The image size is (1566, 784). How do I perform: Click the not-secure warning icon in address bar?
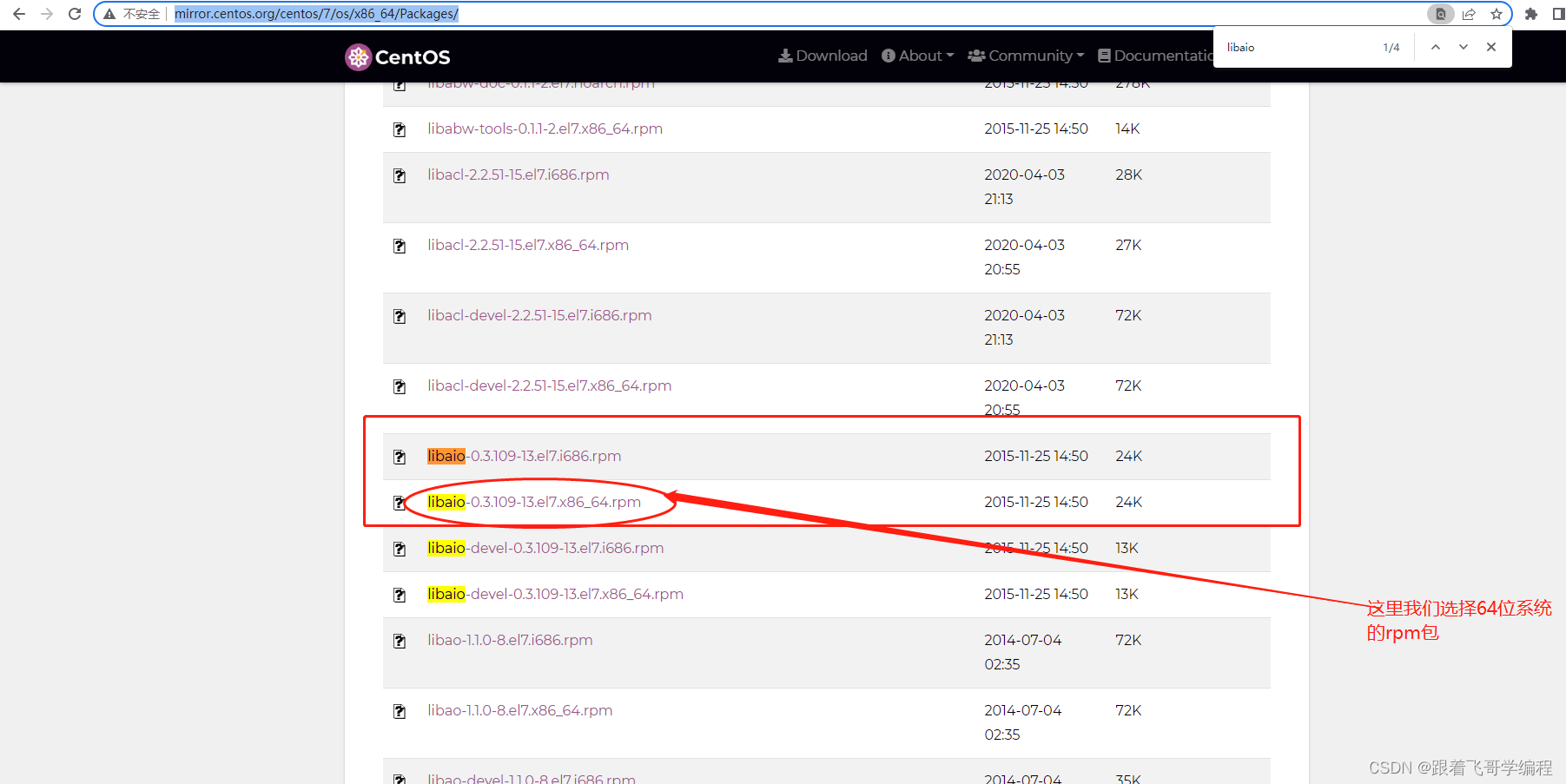(x=109, y=14)
